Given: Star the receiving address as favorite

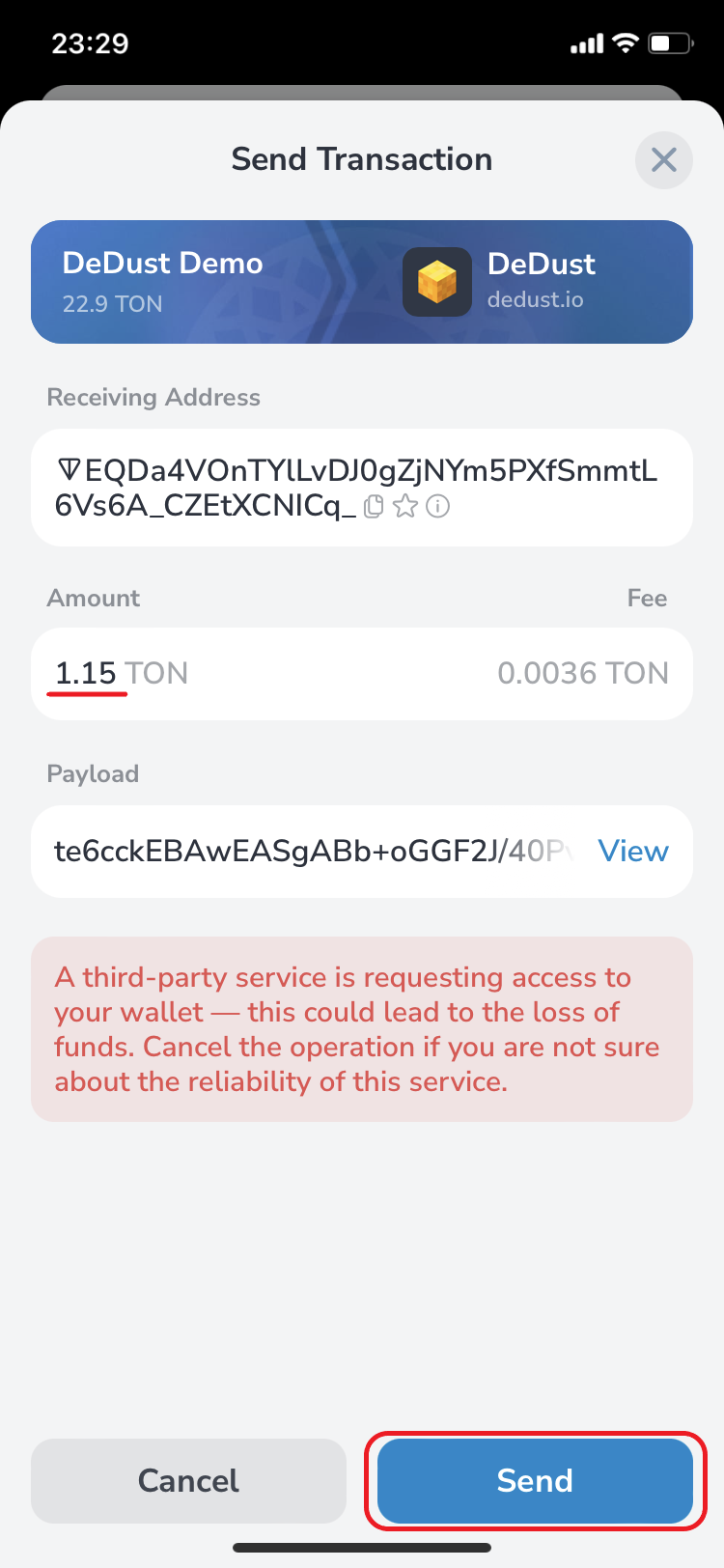Looking at the screenshot, I should point(406,506).
